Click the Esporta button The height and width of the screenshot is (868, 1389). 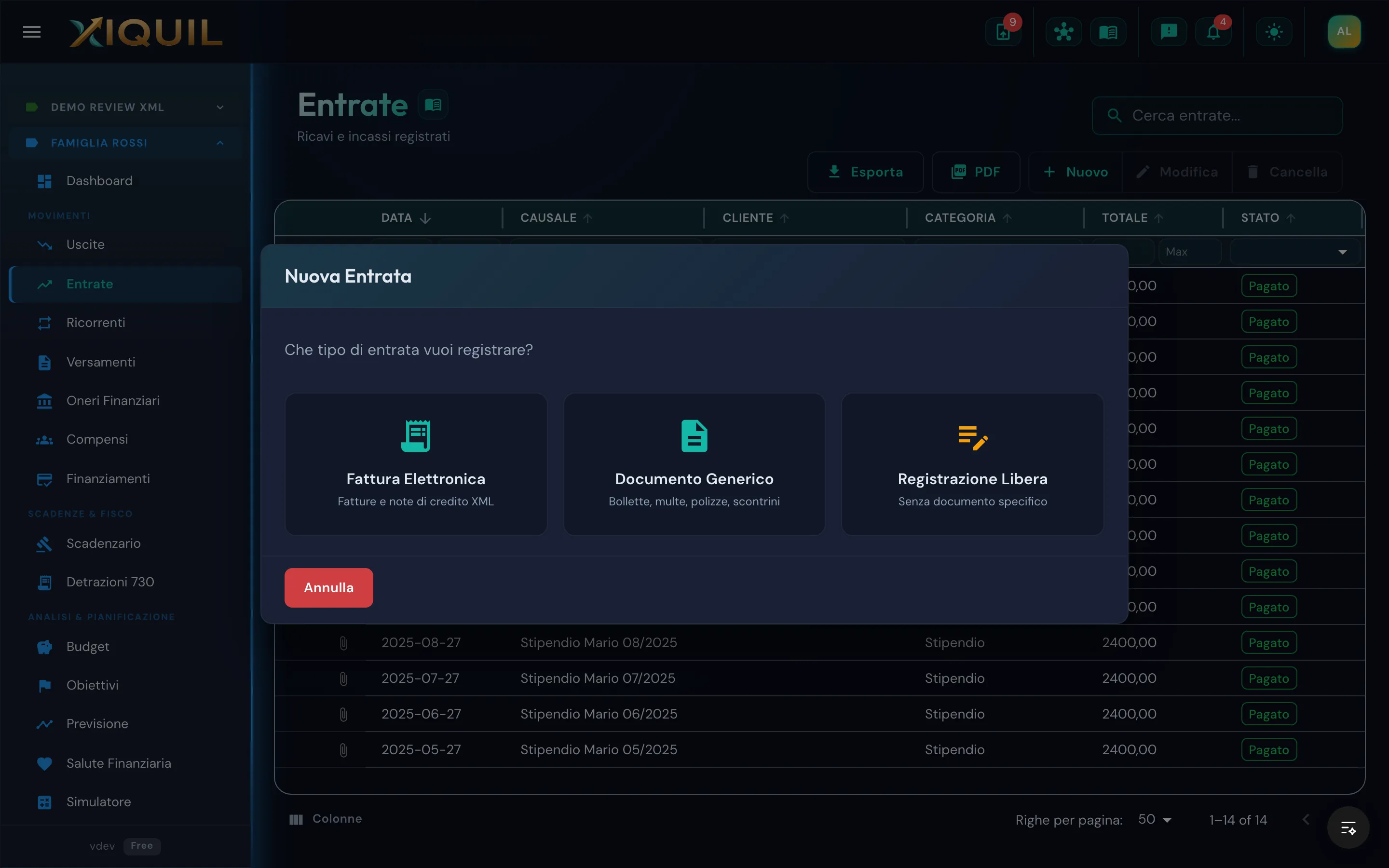click(x=865, y=172)
